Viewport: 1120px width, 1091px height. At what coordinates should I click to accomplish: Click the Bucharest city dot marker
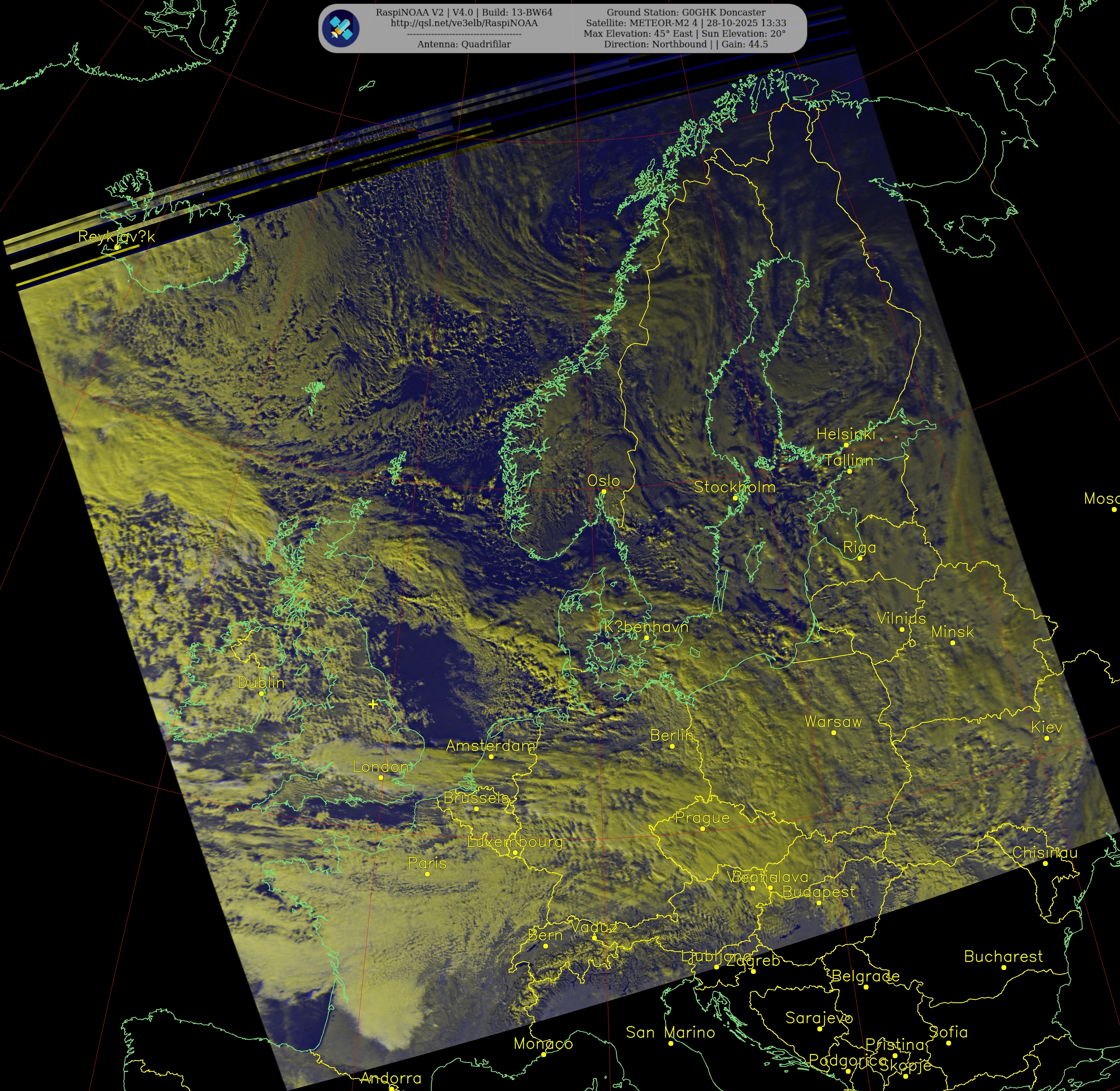[1004, 967]
